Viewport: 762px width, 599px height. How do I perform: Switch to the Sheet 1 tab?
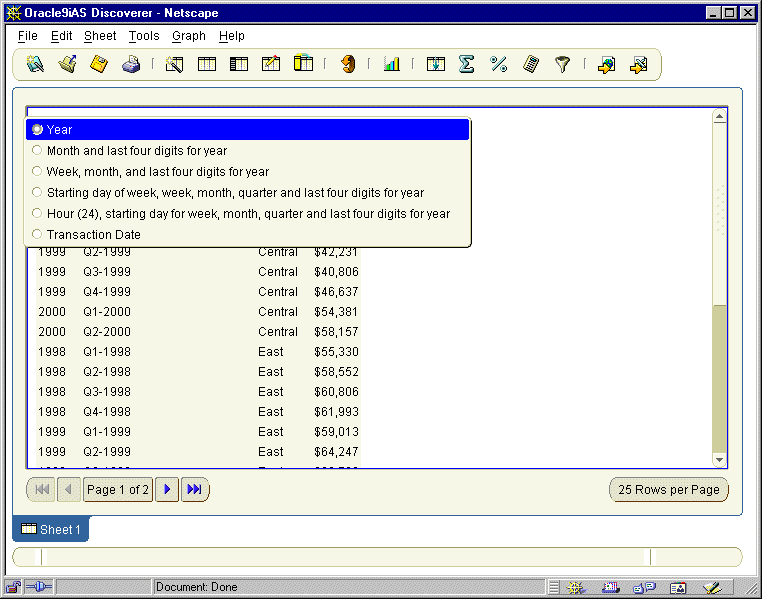[51, 529]
